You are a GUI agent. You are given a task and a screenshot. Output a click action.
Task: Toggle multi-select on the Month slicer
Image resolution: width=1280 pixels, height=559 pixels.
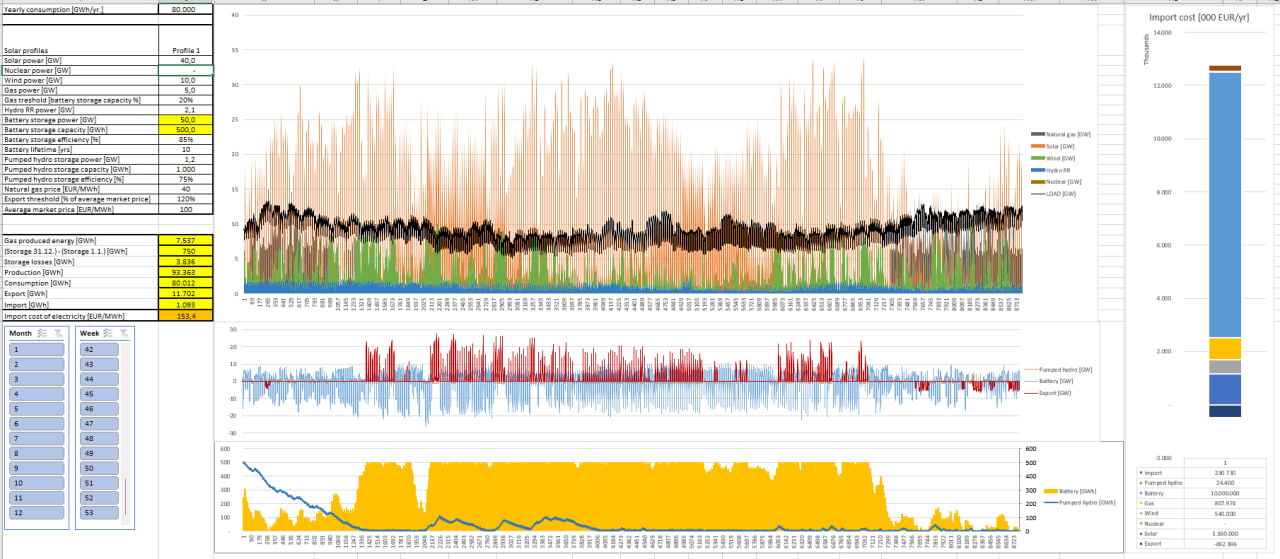[x=42, y=333]
